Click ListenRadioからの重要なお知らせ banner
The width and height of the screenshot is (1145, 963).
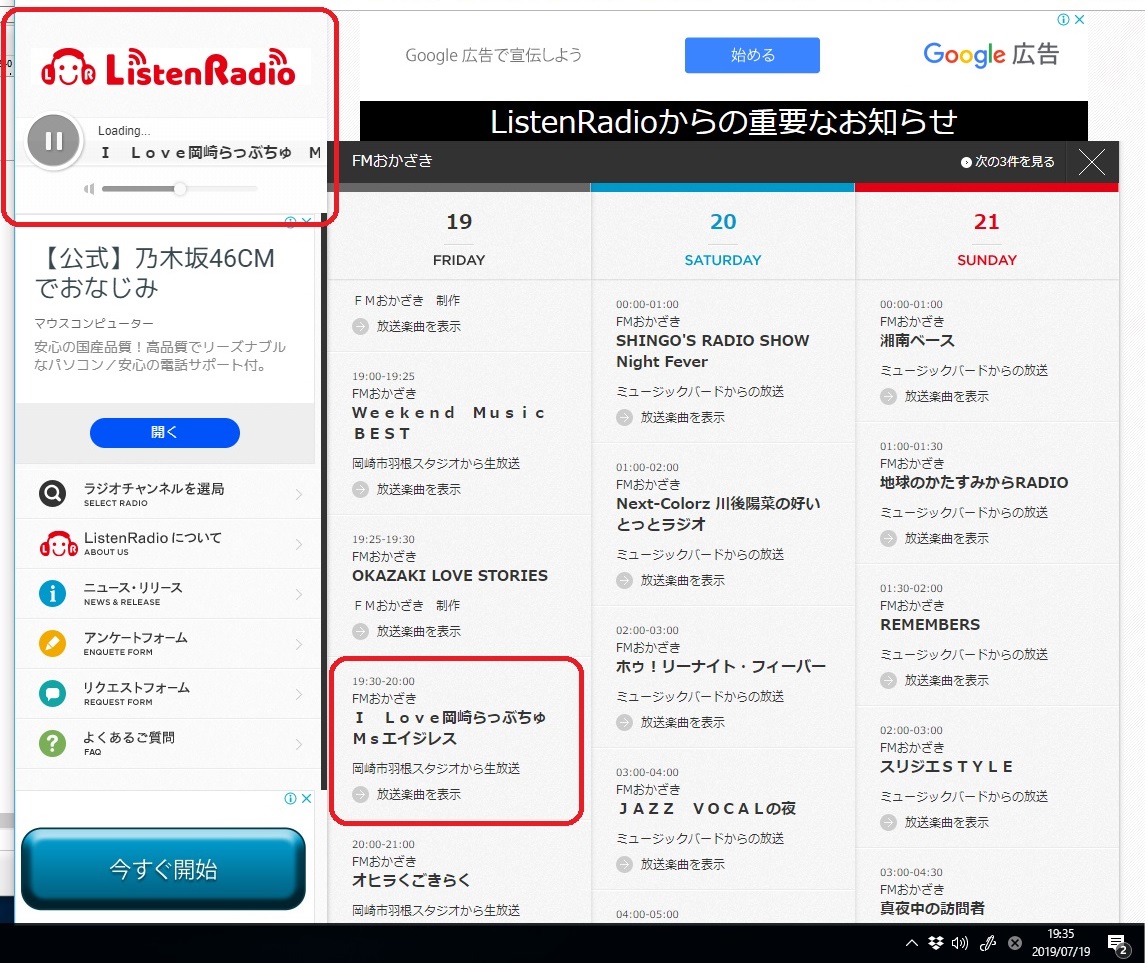point(724,121)
